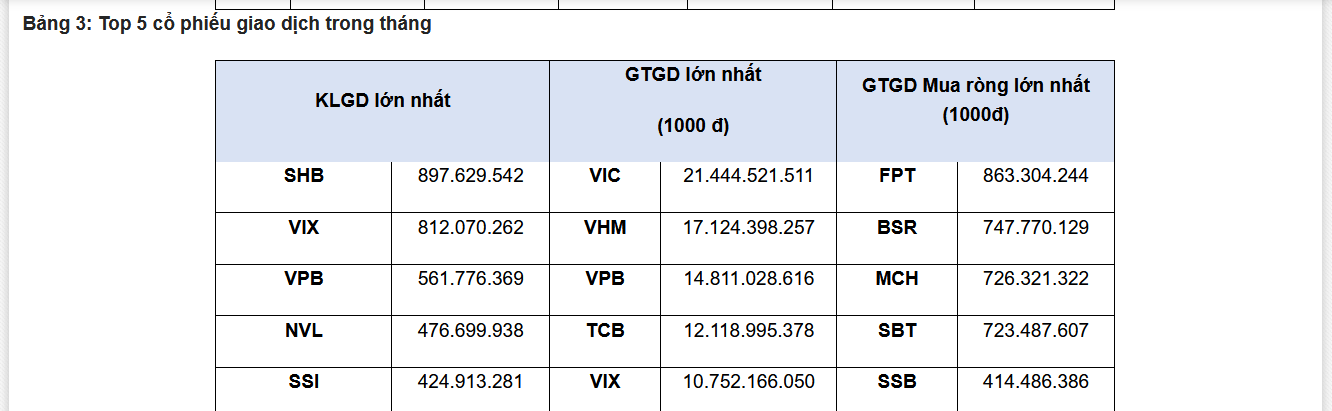Click the GTGD lớn nhất header

coord(693,100)
